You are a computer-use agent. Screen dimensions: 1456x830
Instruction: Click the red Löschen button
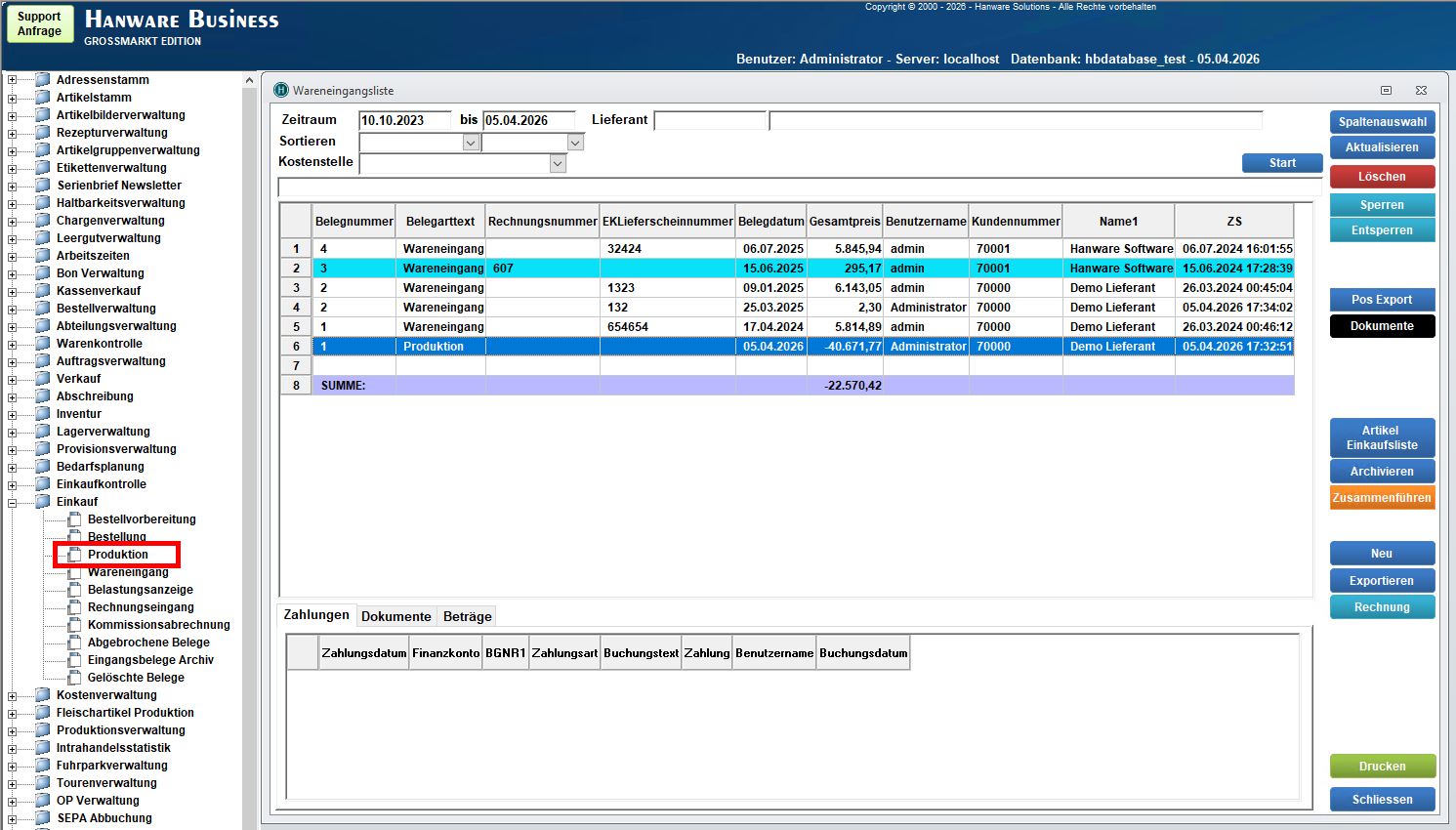1382,177
